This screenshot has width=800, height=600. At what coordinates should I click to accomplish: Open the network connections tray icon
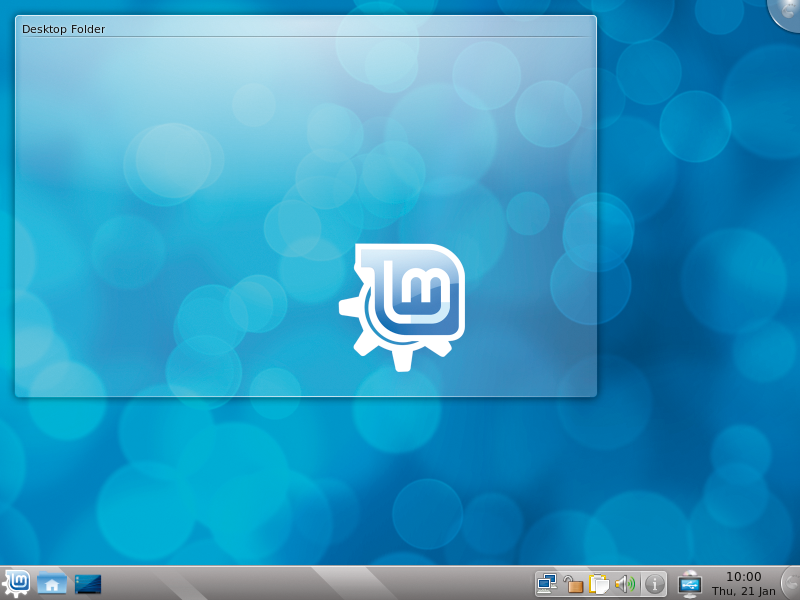coord(547,584)
